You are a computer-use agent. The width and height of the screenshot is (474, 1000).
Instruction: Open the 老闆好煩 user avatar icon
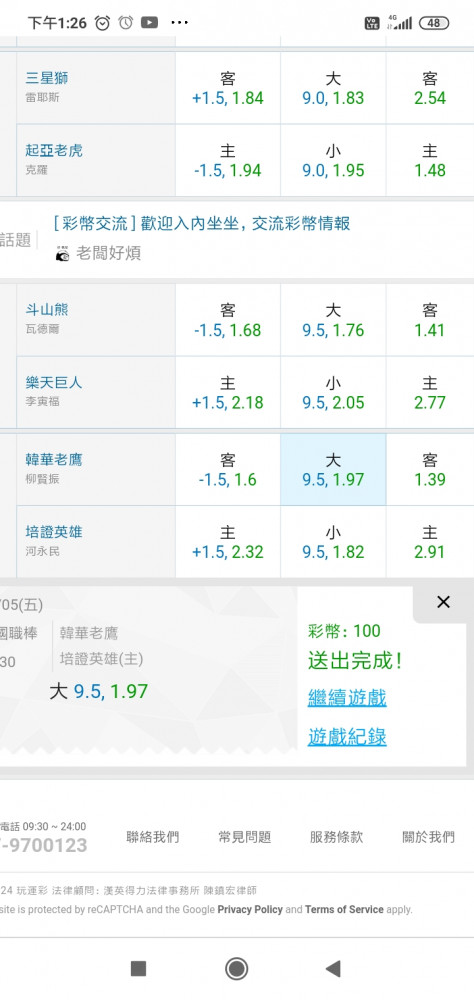(63, 253)
